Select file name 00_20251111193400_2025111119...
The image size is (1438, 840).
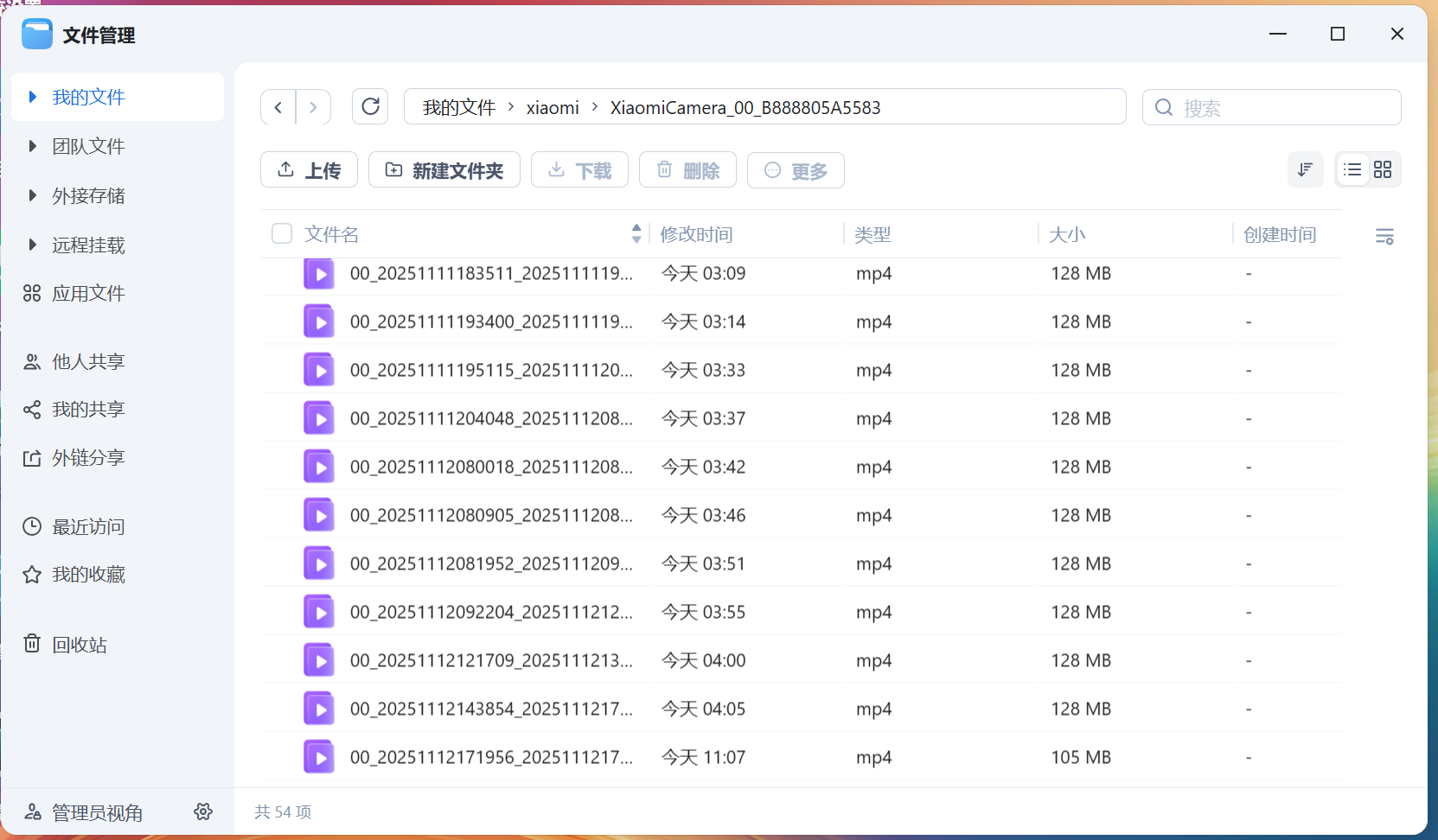(491, 322)
